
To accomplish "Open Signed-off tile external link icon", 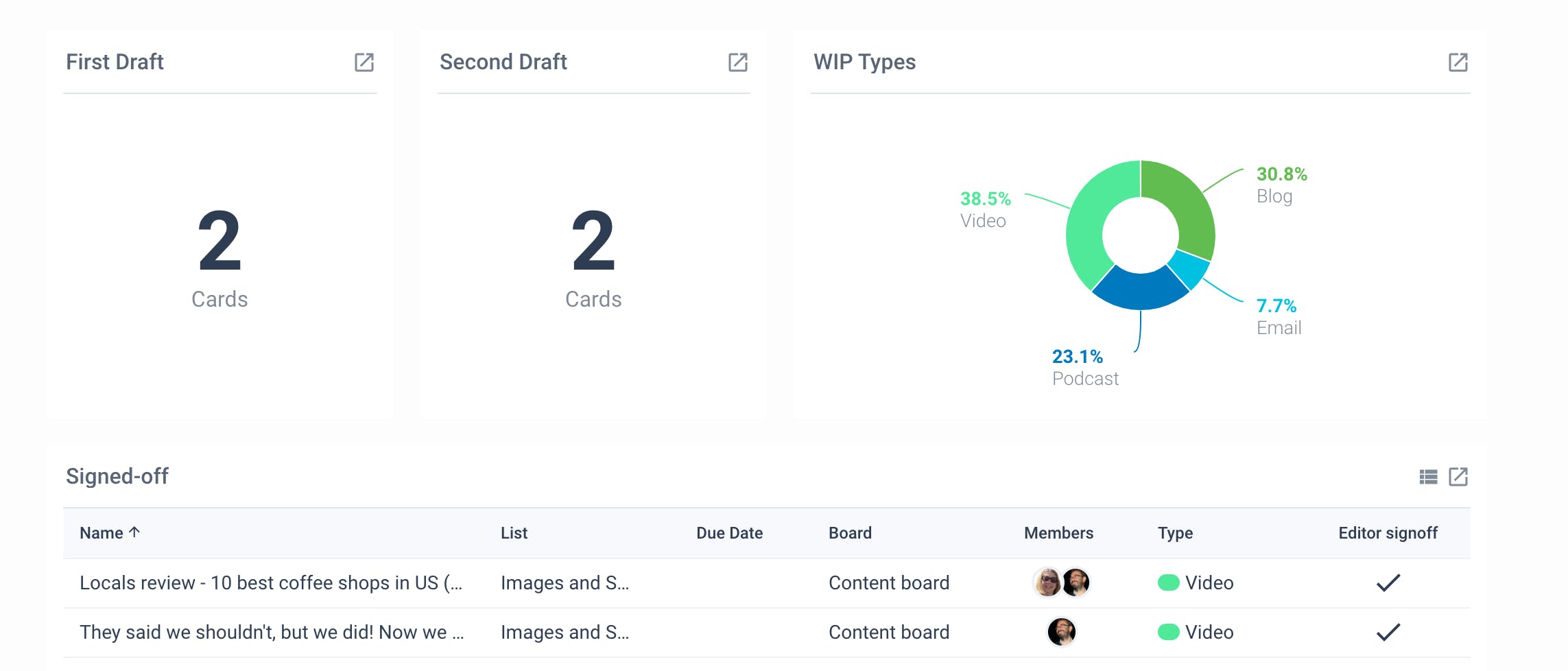I will (x=1458, y=477).
